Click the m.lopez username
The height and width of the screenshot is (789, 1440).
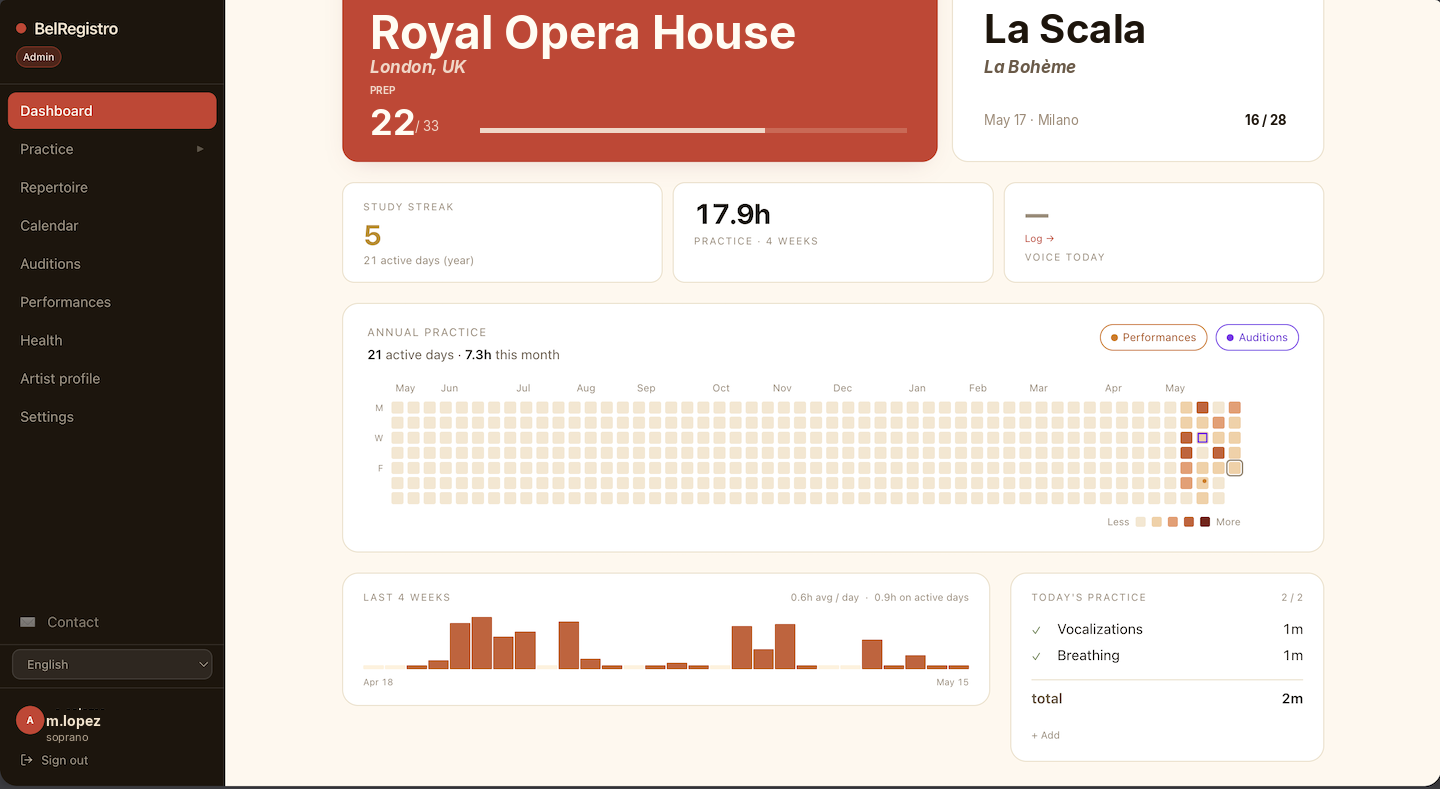(73, 721)
